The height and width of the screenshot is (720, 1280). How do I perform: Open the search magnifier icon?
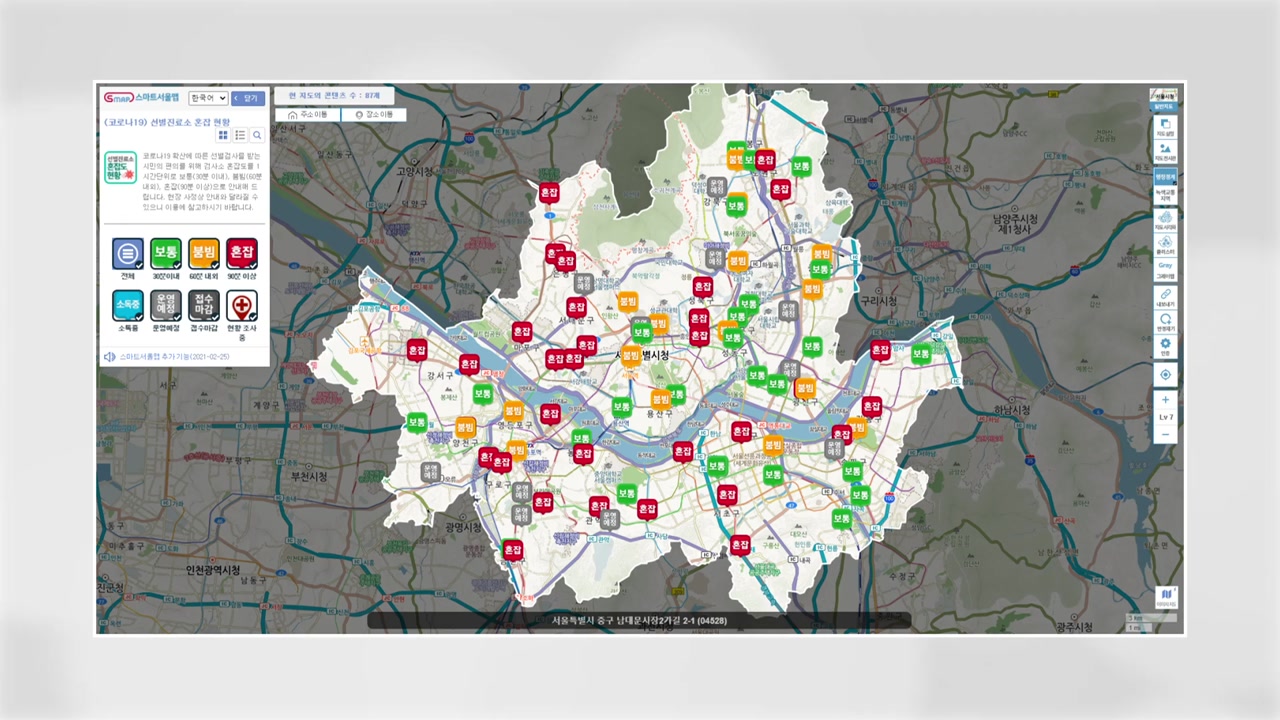[x=257, y=135]
